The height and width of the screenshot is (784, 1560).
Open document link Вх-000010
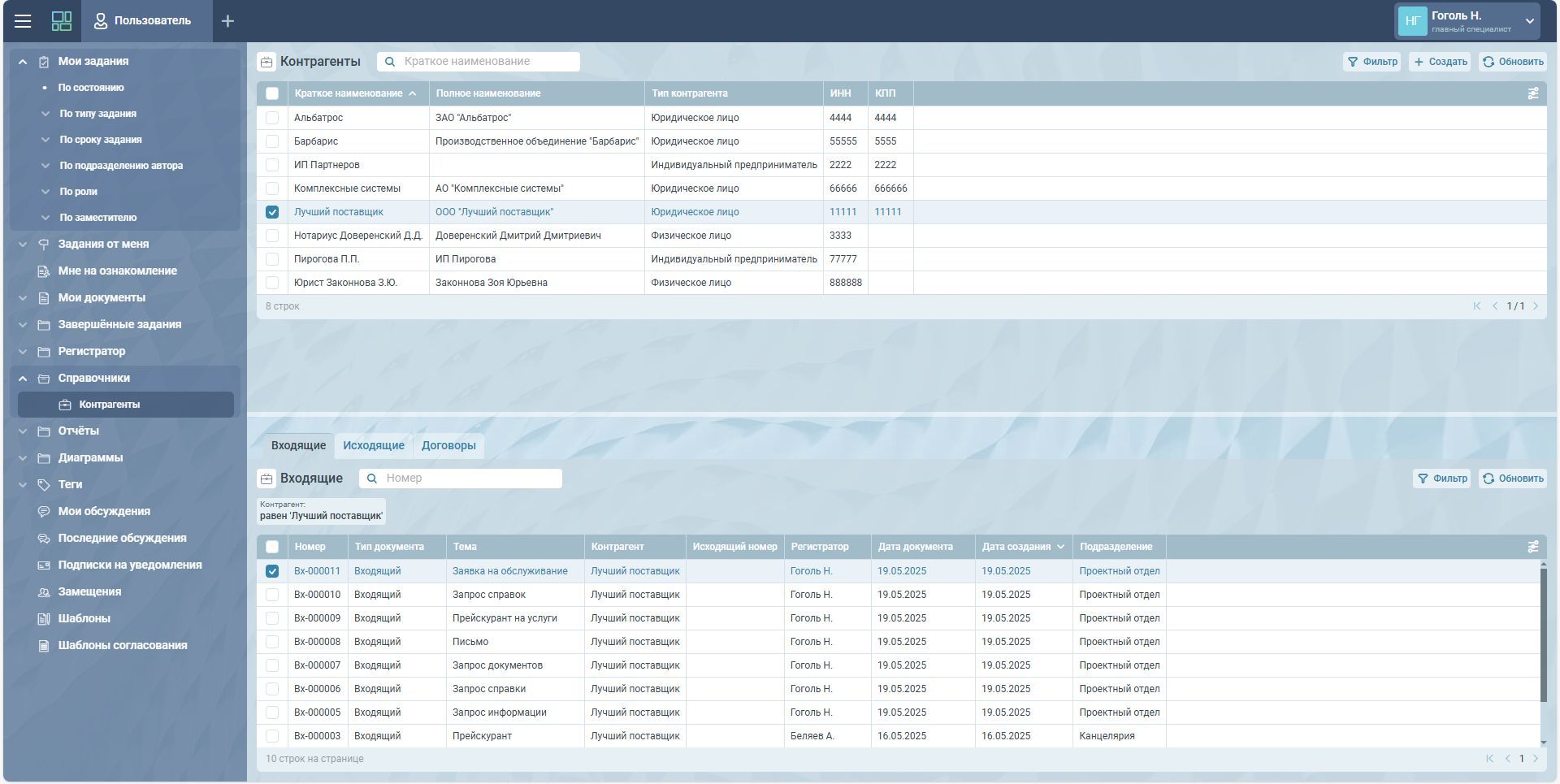[x=317, y=595]
